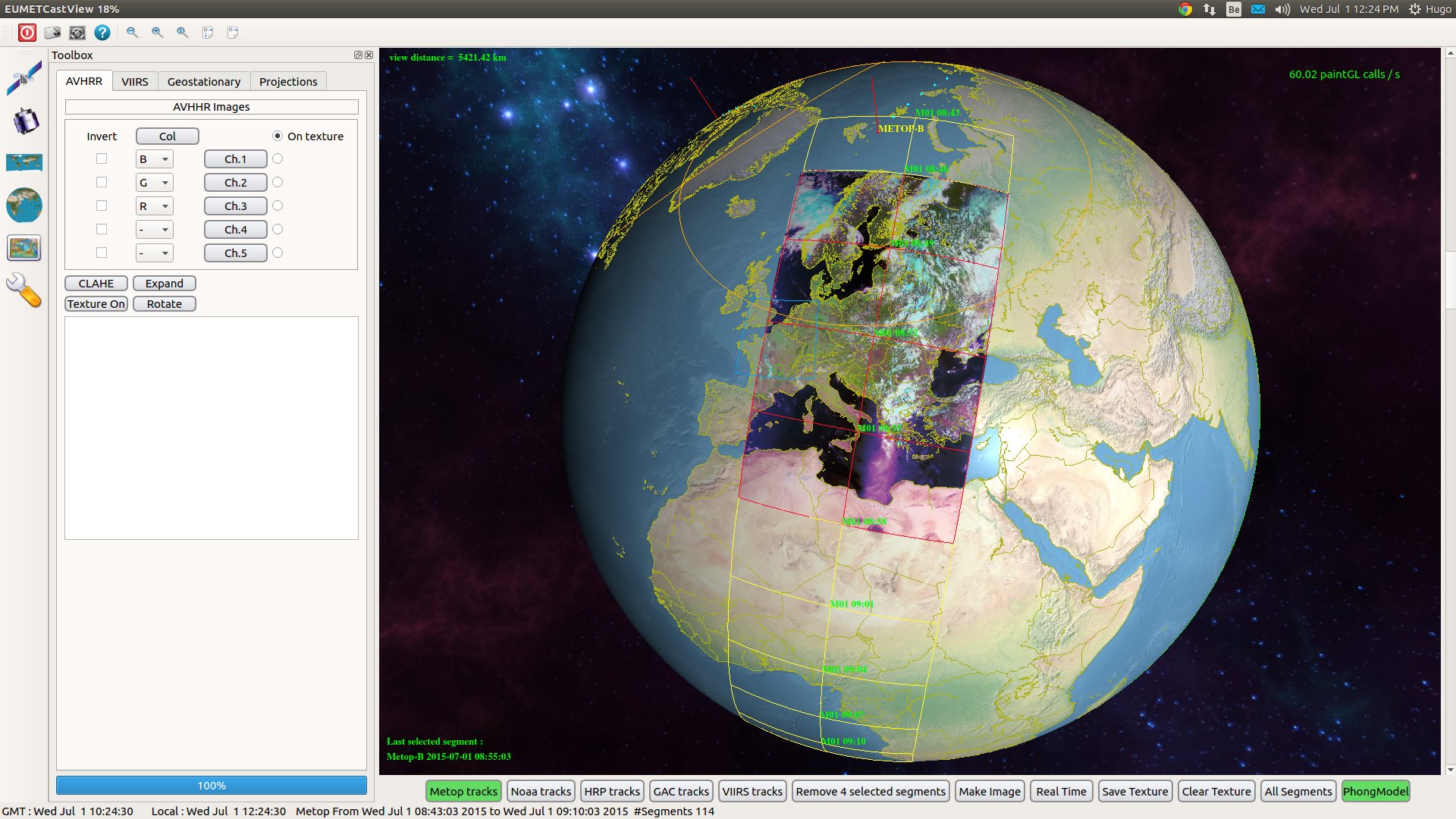
Task: Click the zoom 1:1 magnifier icon
Action: tap(183, 33)
